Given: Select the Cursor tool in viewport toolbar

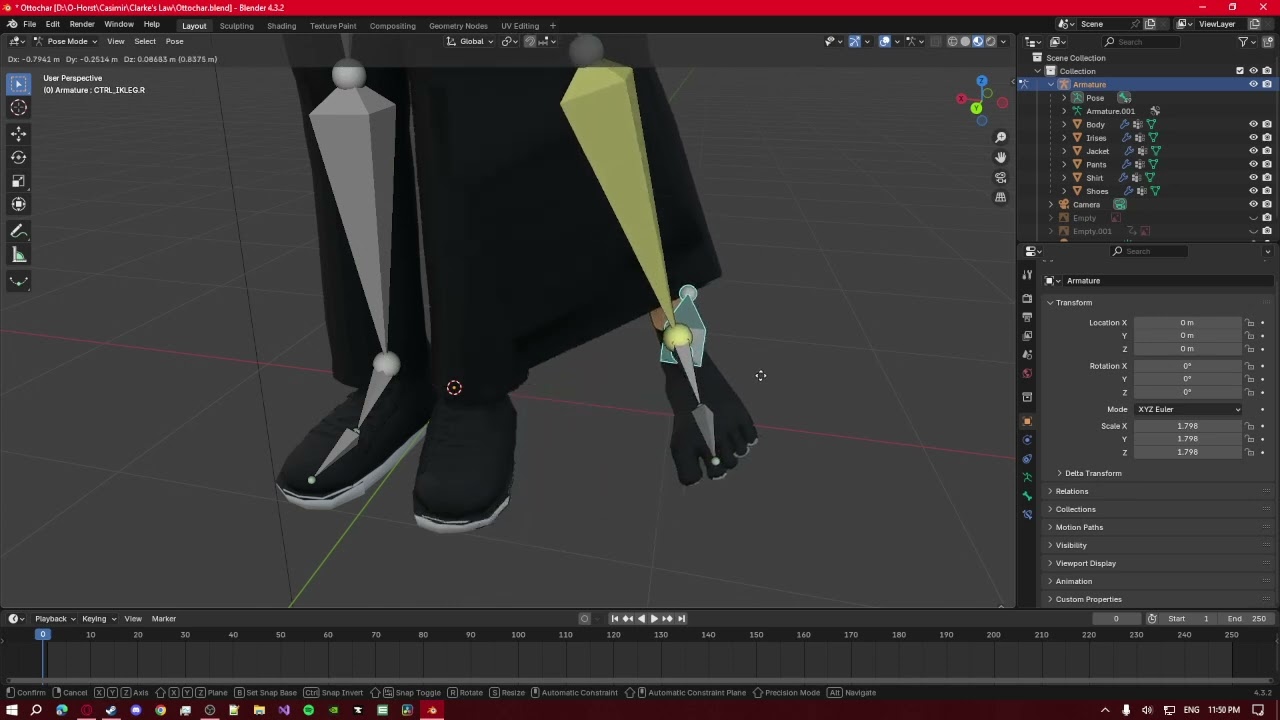Looking at the screenshot, I should 18,108.
